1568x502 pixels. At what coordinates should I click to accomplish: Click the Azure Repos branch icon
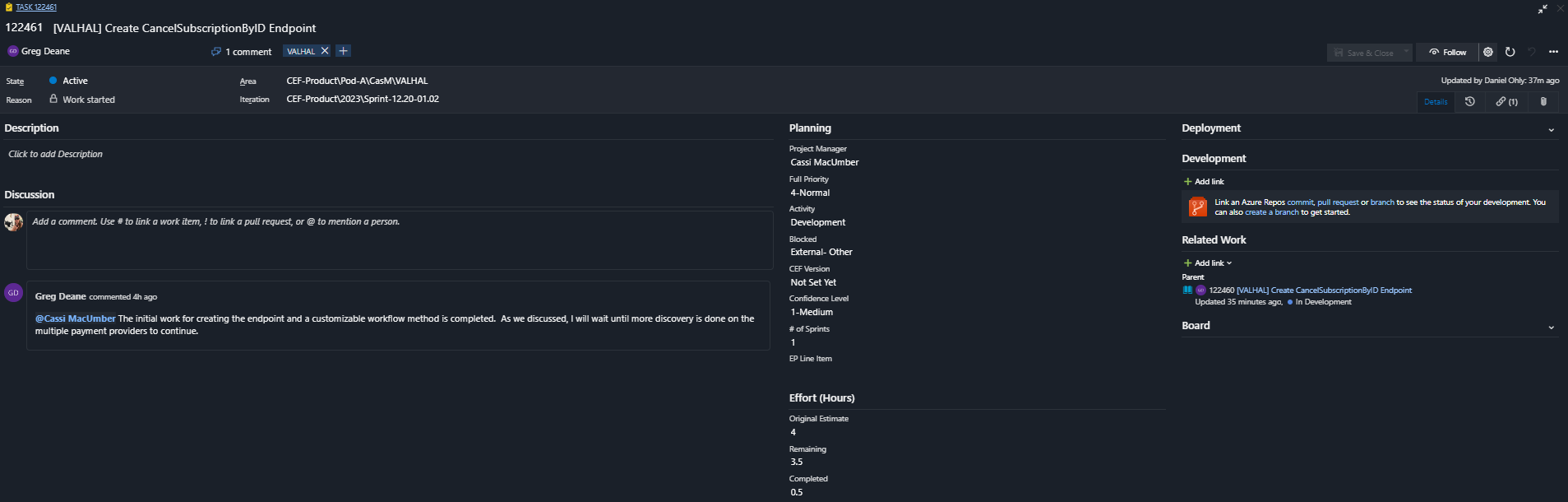(1198, 207)
